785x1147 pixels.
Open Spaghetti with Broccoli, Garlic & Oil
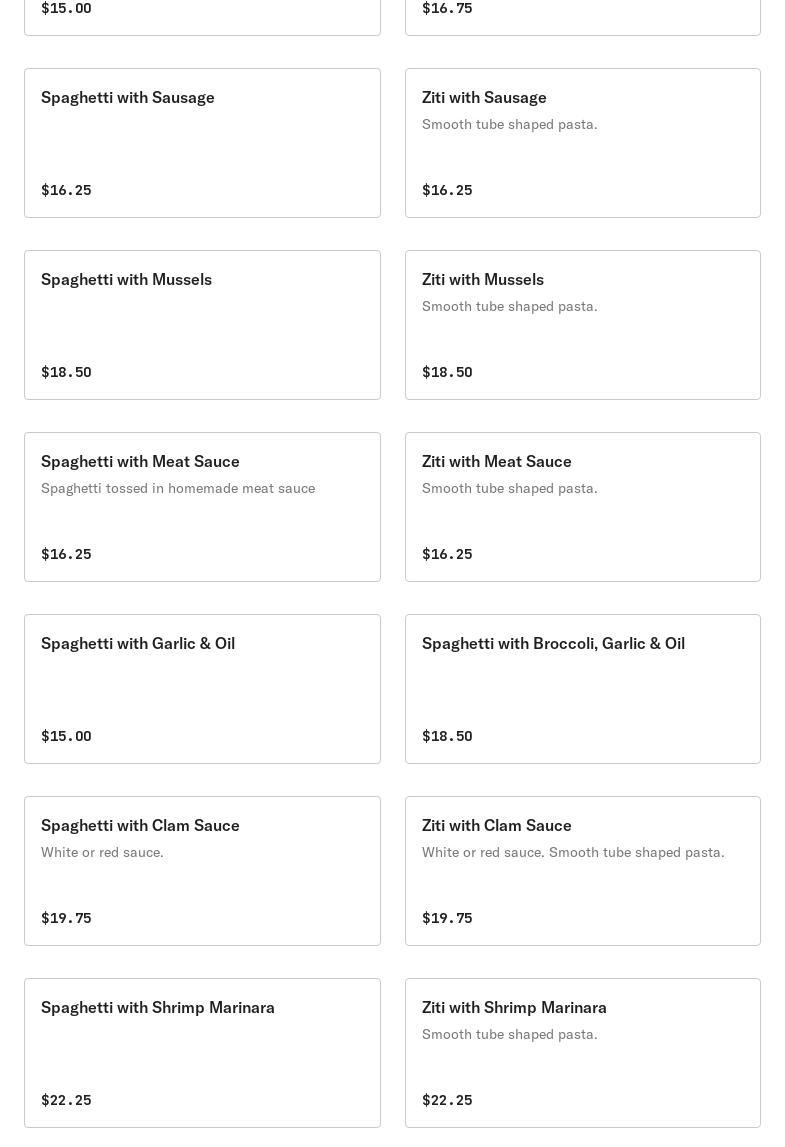[553, 644]
